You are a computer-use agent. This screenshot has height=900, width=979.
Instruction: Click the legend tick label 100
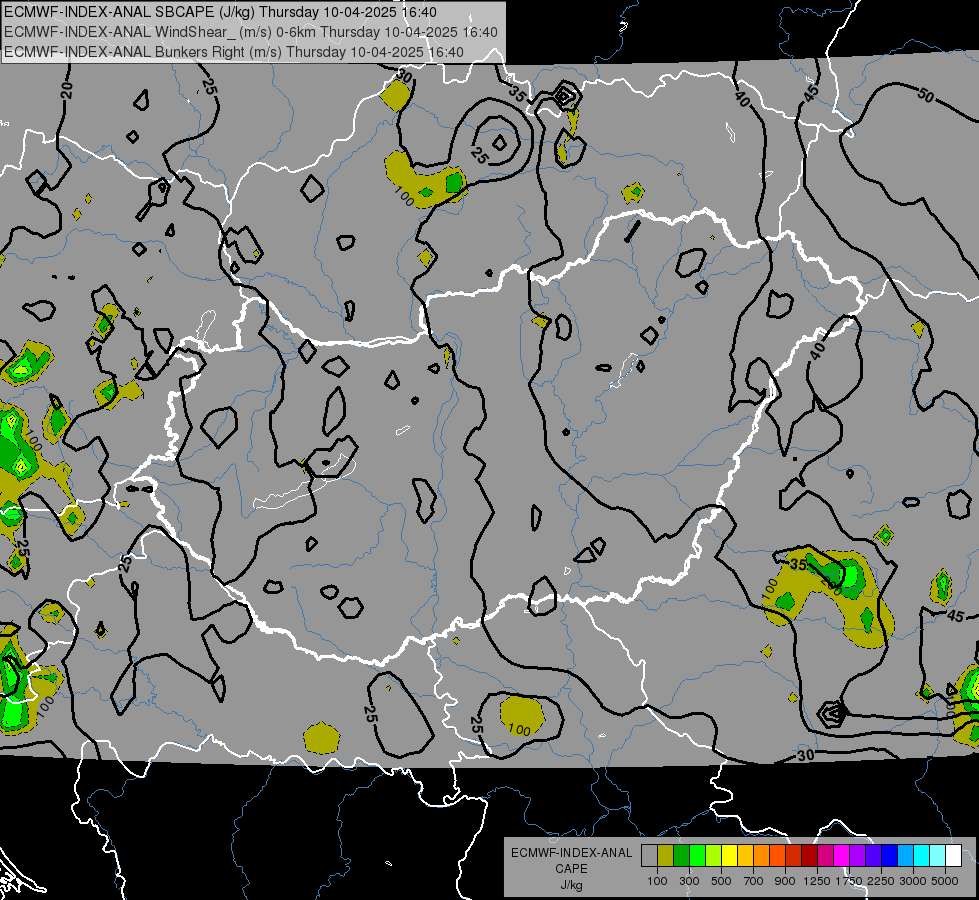click(x=657, y=881)
